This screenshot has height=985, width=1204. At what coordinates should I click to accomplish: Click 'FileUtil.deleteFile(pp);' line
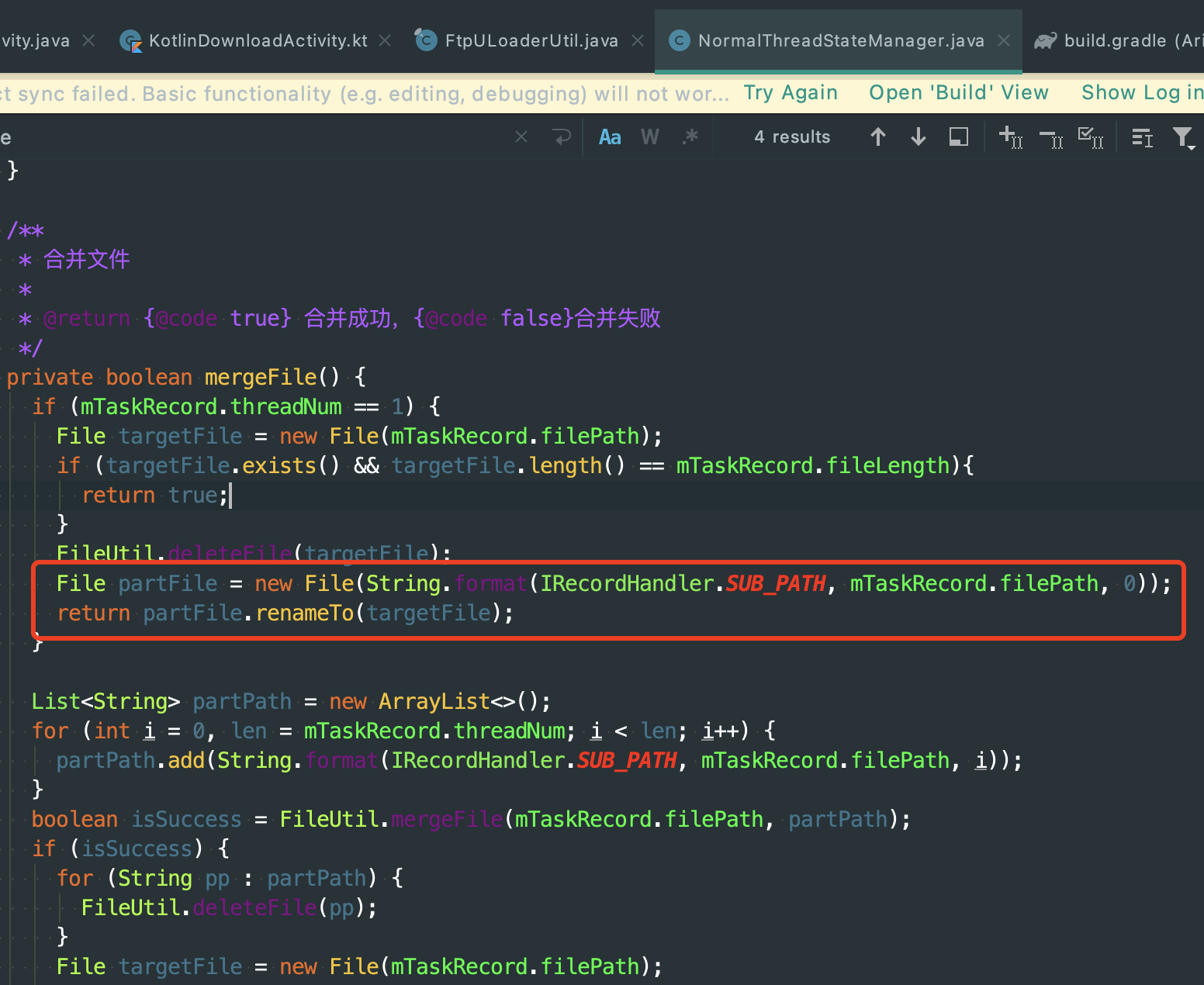tap(229, 907)
